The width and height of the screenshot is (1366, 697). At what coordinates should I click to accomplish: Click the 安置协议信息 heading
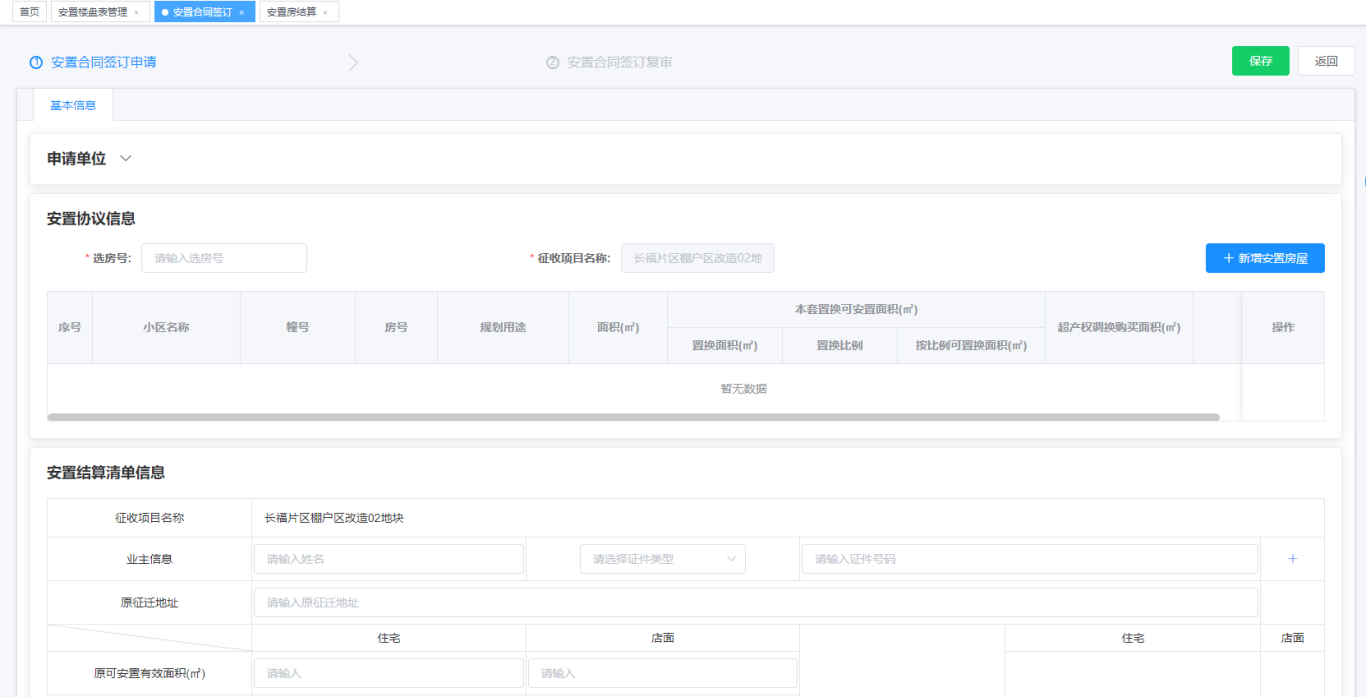[x=91, y=218]
